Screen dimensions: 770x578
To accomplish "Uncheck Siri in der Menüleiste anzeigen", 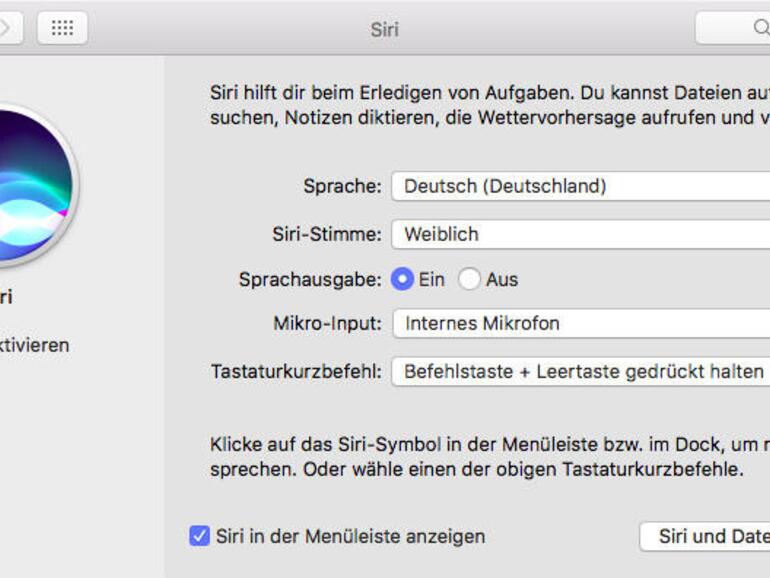I will tap(200, 536).
